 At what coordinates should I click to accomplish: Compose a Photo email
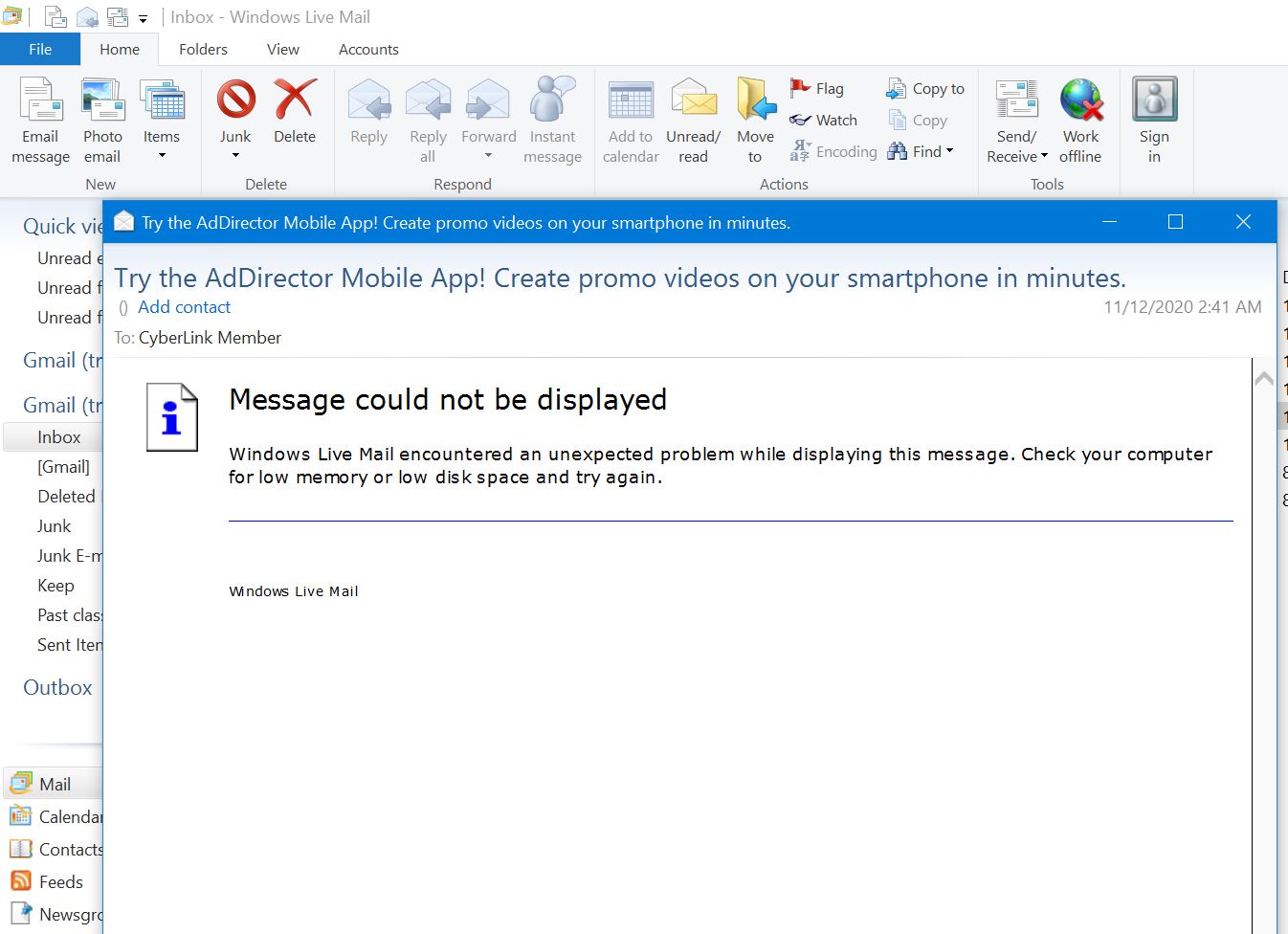pyautogui.click(x=102, y=122)
